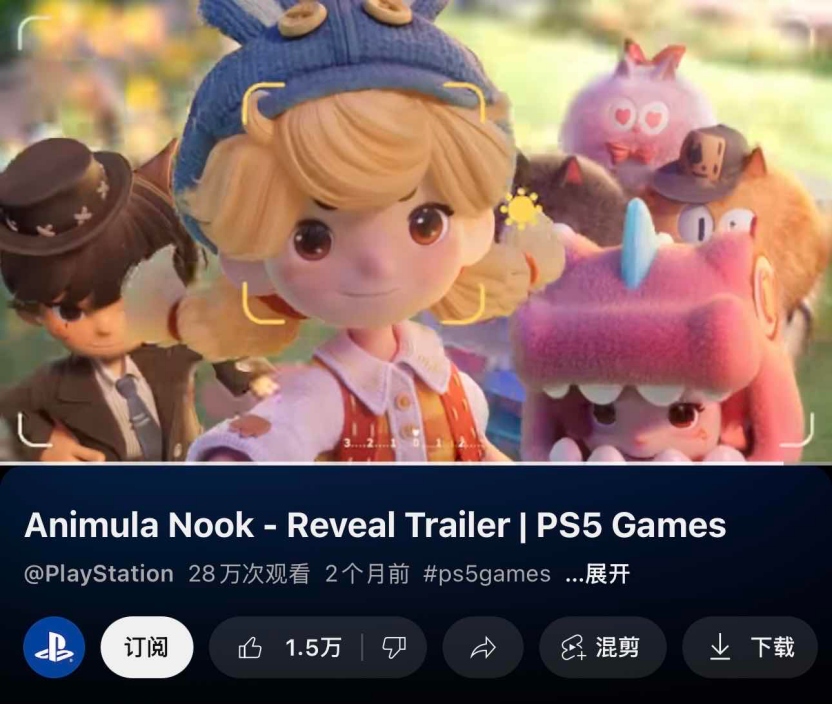Click the download arrow icon
The width and height of the screenshot is (832, 704).
point(720,647)
